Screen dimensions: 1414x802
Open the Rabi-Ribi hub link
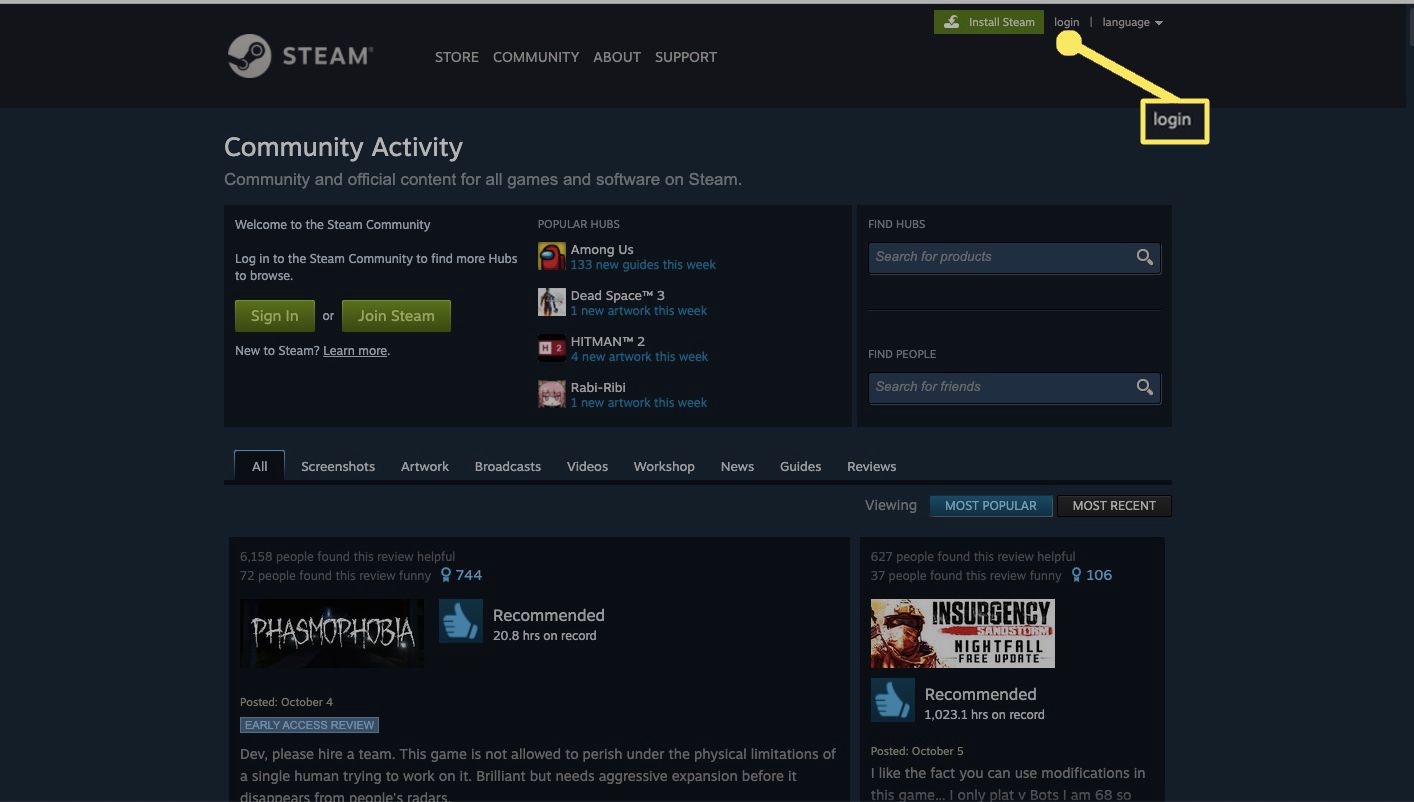click(598, 387)
